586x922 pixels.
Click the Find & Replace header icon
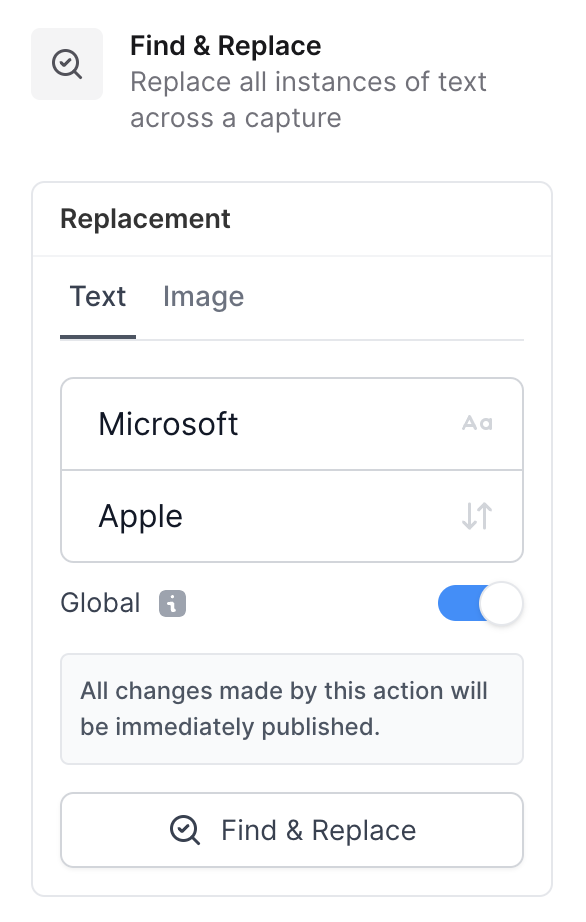(67, 64)
